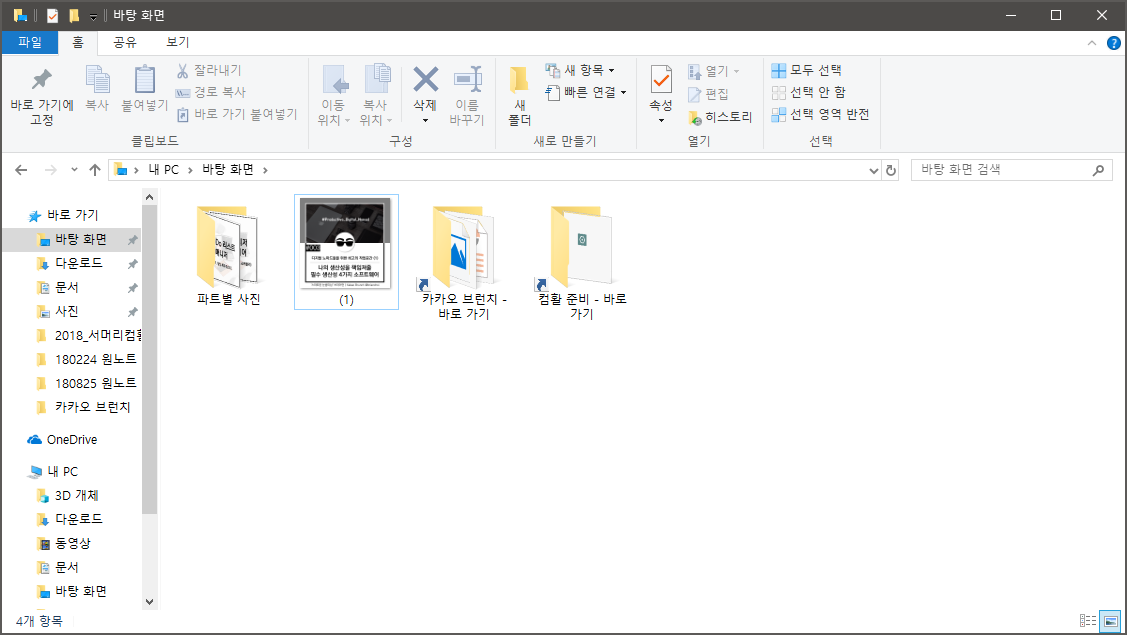Screen dimensions: 1127x635
Task: Click the 붙여넣기 (Paste) icon
Action: (144, 88)
